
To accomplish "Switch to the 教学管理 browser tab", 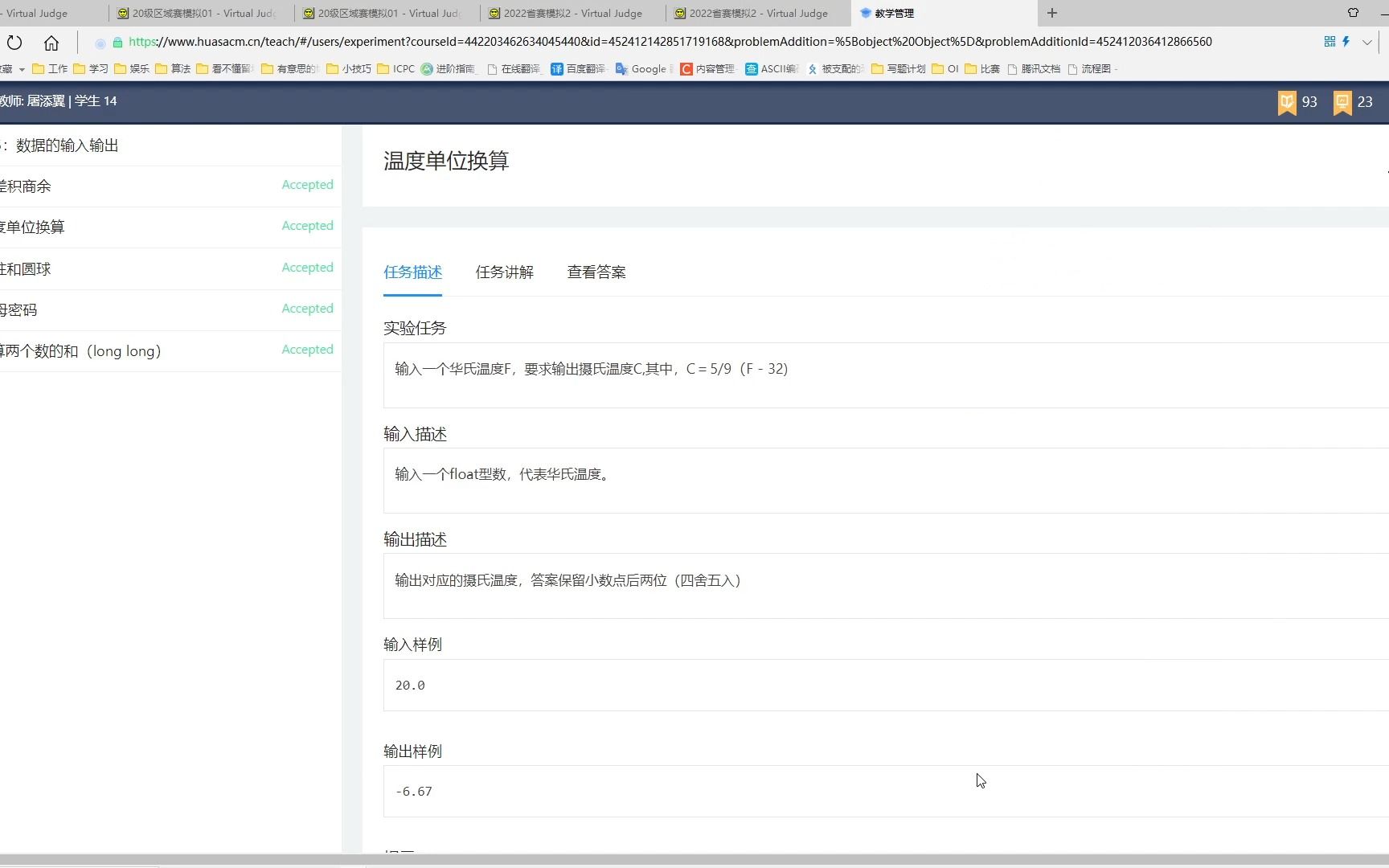I will [944, 13].
